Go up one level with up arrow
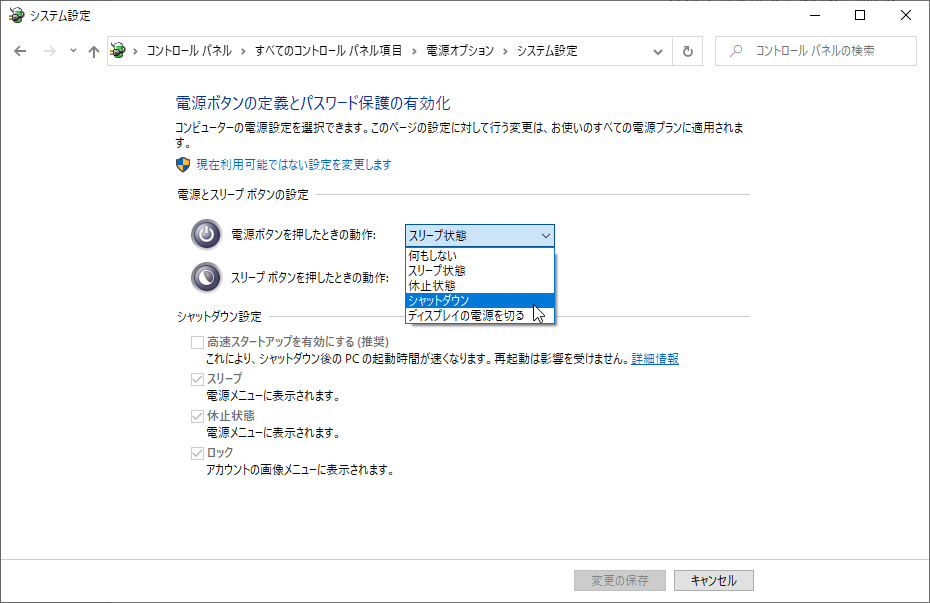Screen dimensions: 930x603 94,51
